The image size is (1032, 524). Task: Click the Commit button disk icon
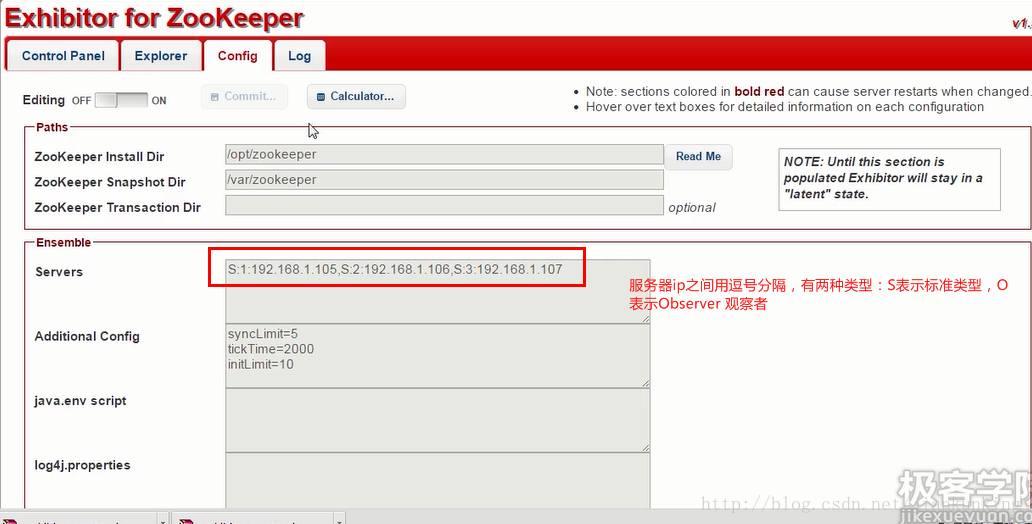(x=215, y=97)
